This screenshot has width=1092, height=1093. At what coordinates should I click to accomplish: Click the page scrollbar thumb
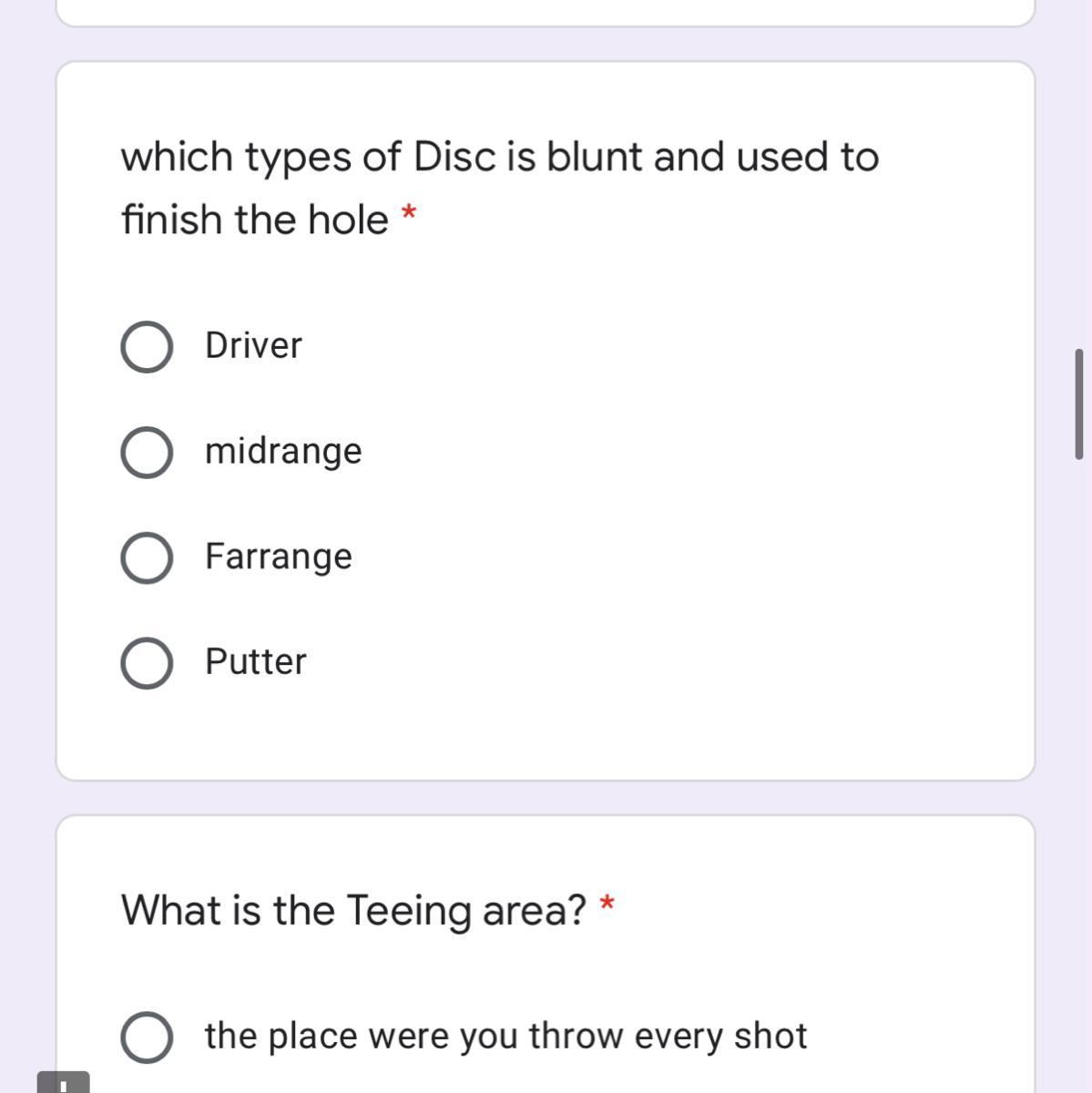click(1079, 403)
